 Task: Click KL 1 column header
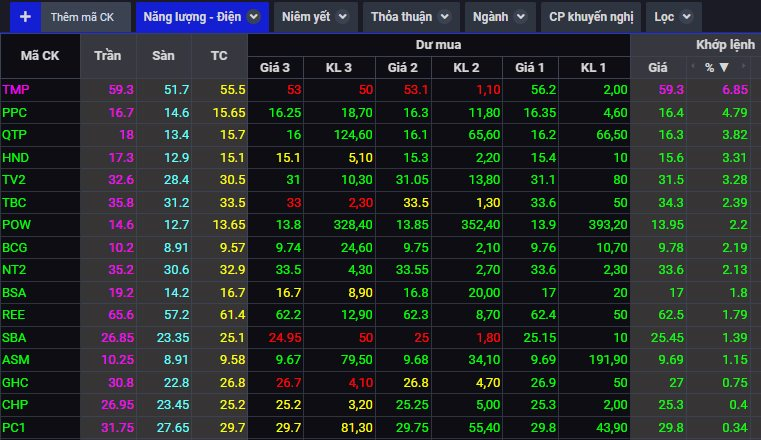594,67
